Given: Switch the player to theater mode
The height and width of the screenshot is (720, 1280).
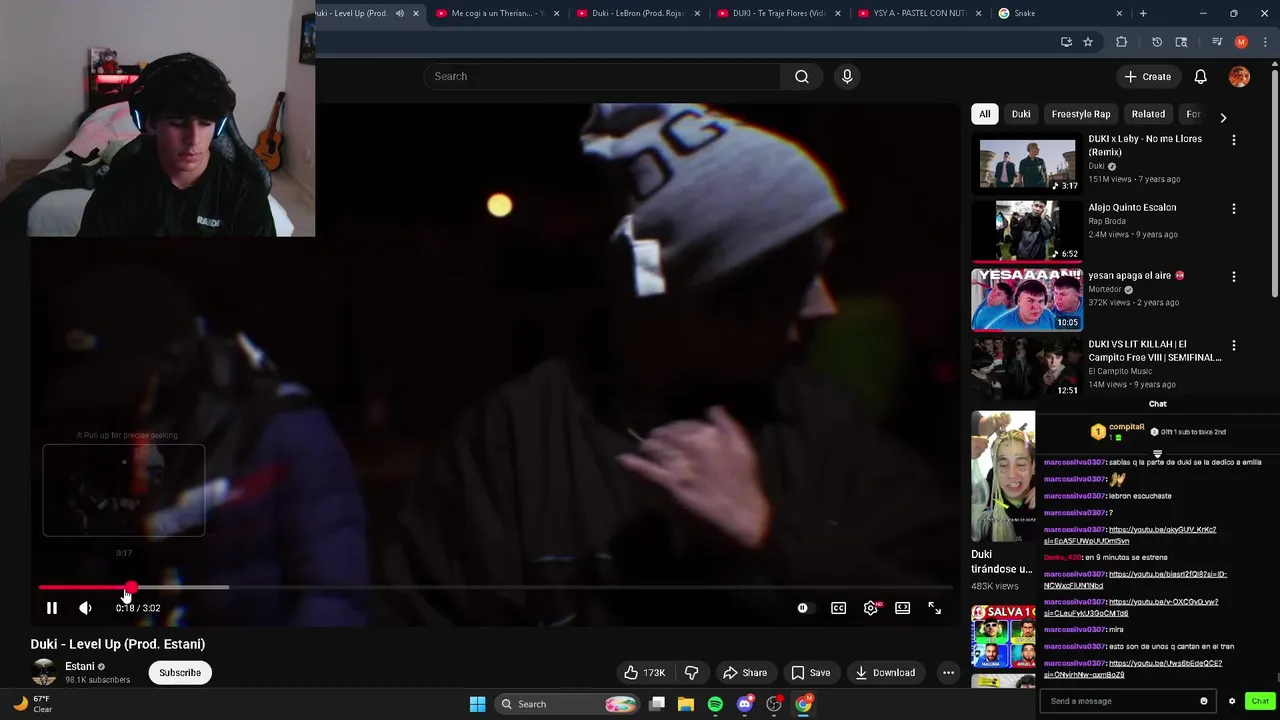Looking at the screenshot, I should pyautogui.click(x=902, y=608).
